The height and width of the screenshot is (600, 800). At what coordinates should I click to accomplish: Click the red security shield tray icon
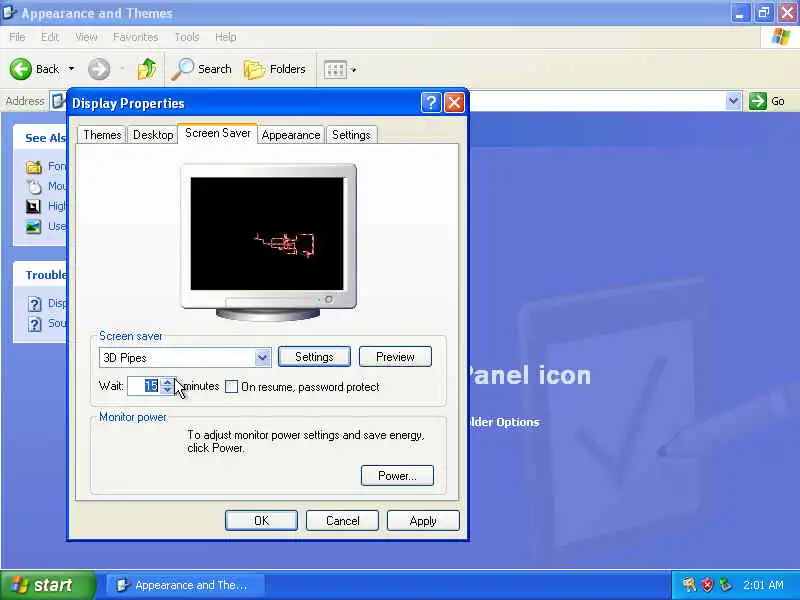click(707, 585)
